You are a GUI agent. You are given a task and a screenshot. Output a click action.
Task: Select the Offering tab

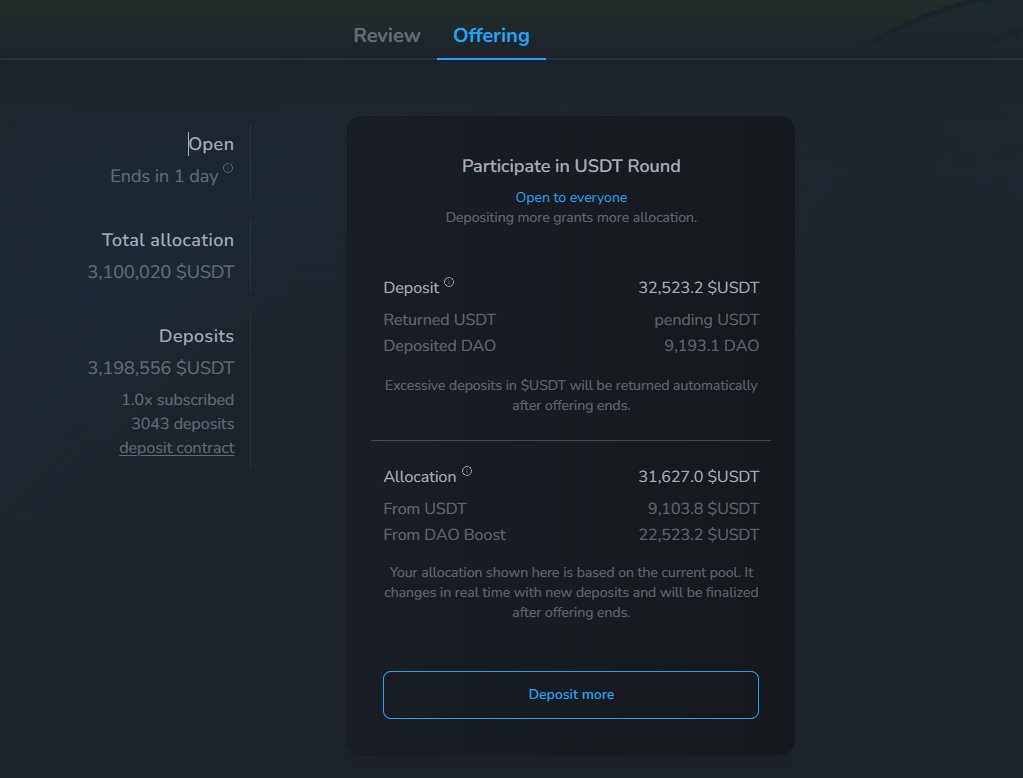[x=491, y=35]
